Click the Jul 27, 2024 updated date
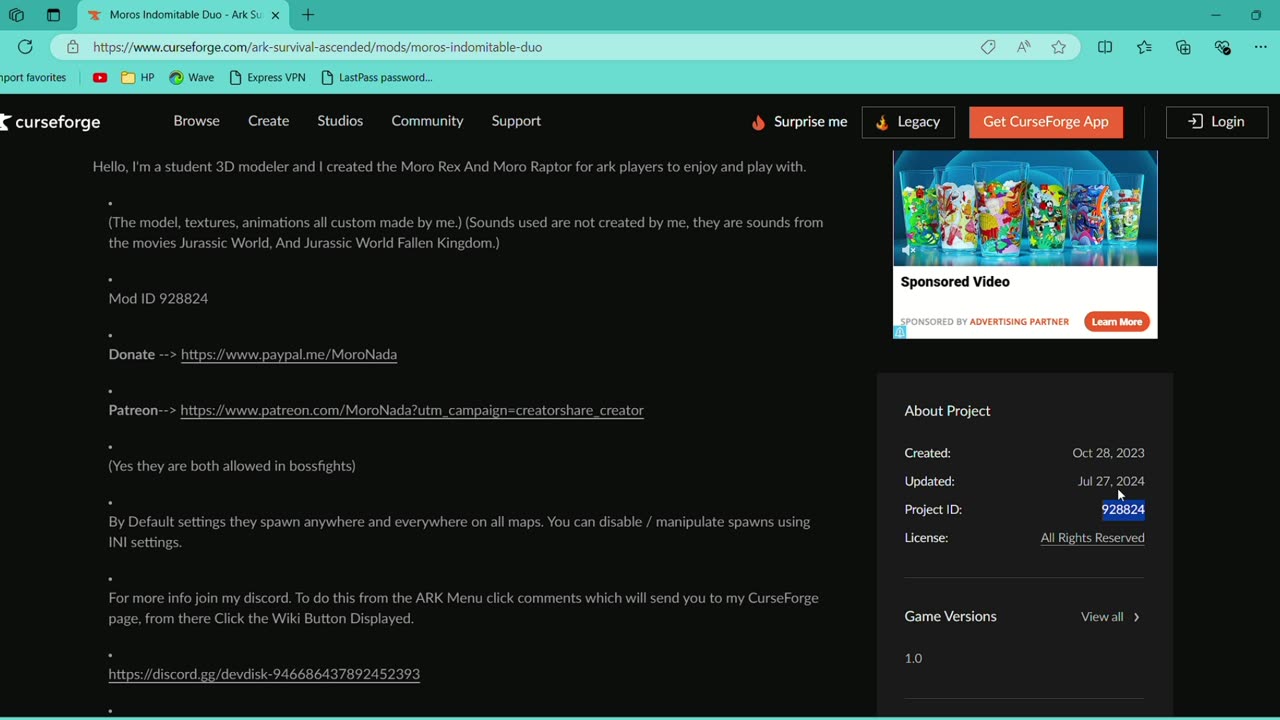 click(x=1111, y=481)
